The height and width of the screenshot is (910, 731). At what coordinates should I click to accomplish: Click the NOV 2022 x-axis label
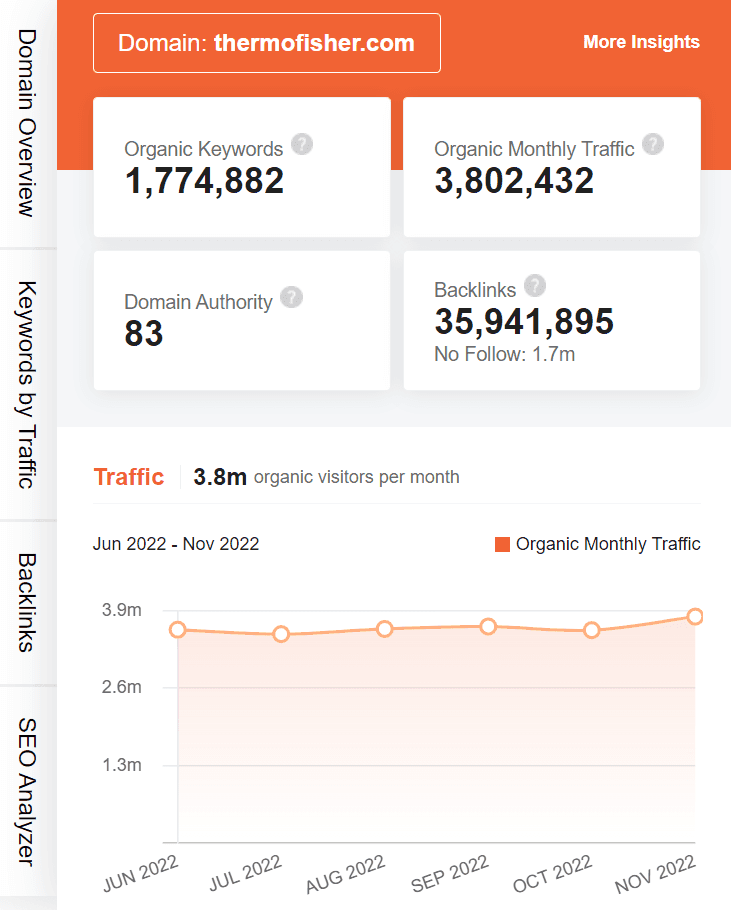[x=656, y=874]
